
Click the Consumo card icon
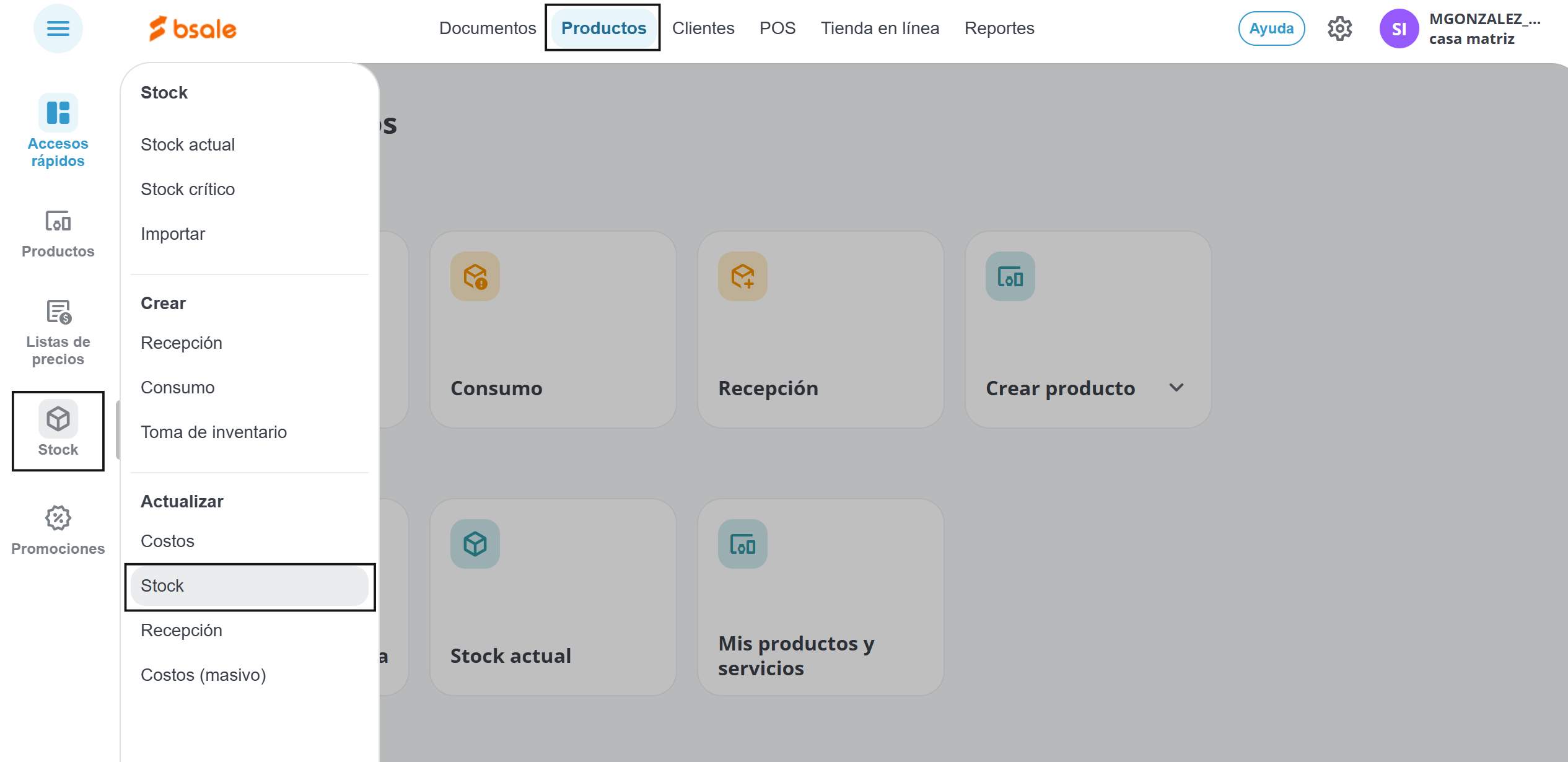tap(475, 276)
